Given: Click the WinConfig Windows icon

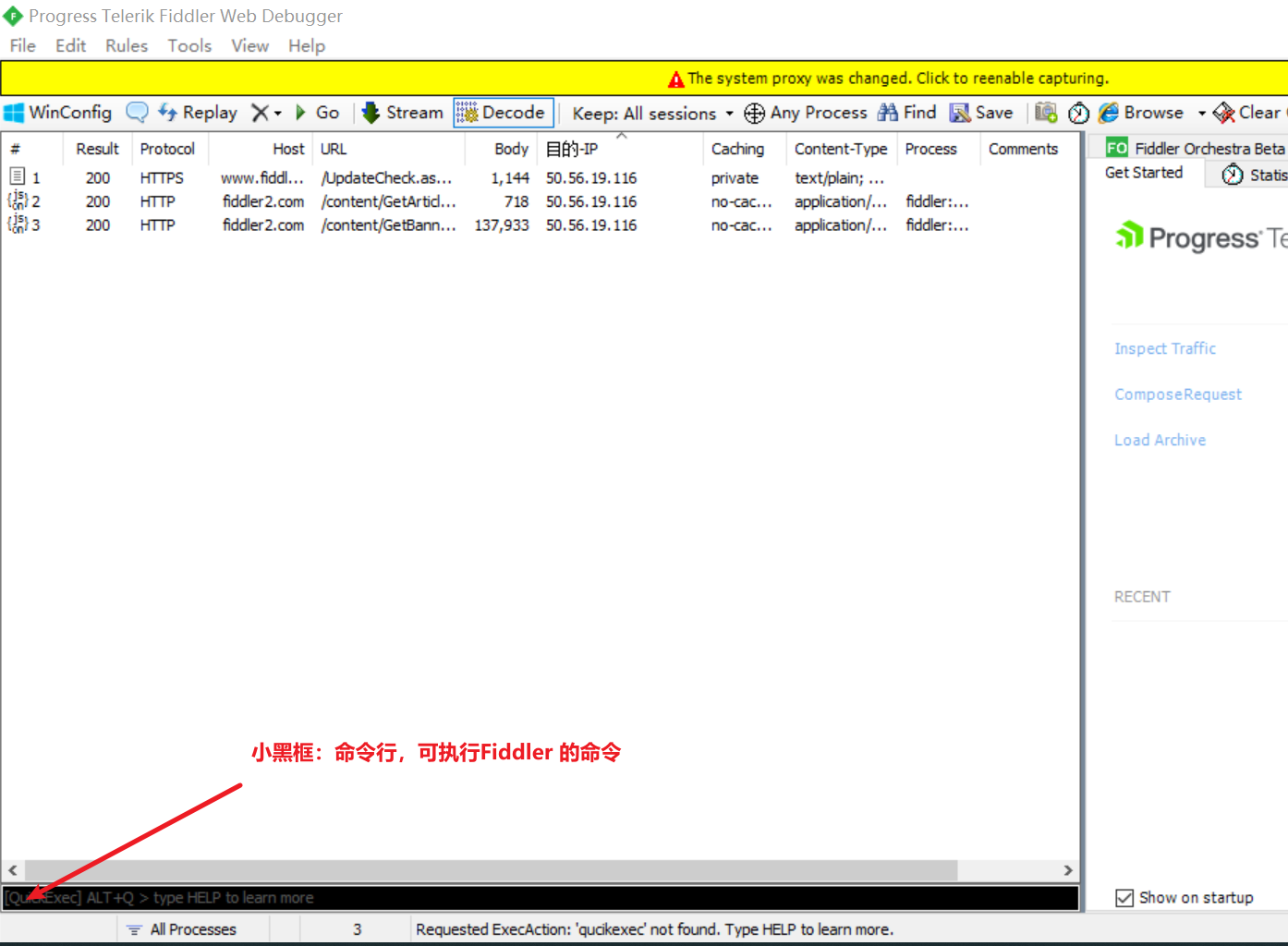Looking at the screenshot, I should [x=14, y=113].
